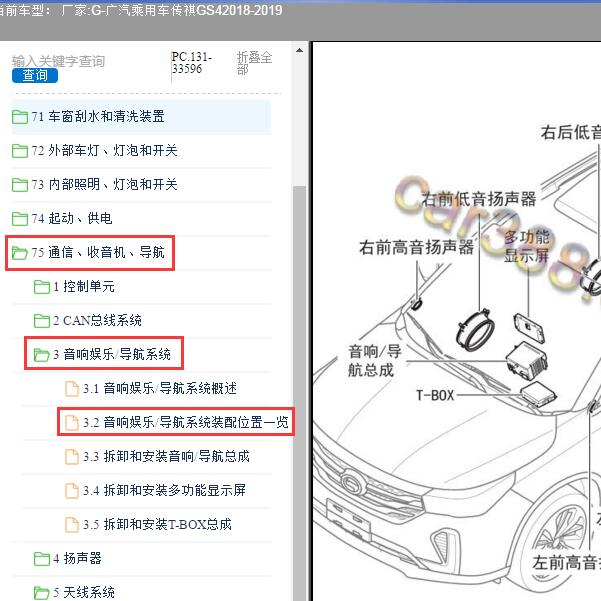Select tree row 71 车窗刮水和清洗装置
Viewport: 601px width, 601px height.
click(x=141, y=117)
